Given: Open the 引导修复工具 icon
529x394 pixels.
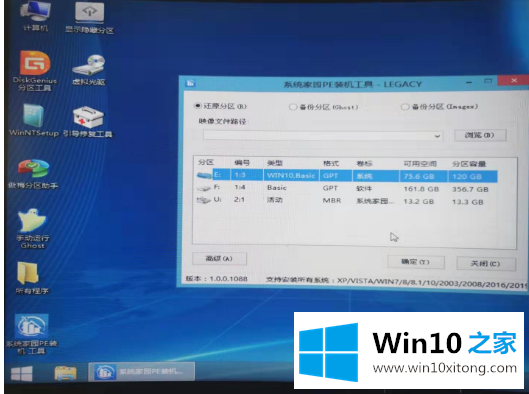Looking at the screenshot, I should (88, 122).
